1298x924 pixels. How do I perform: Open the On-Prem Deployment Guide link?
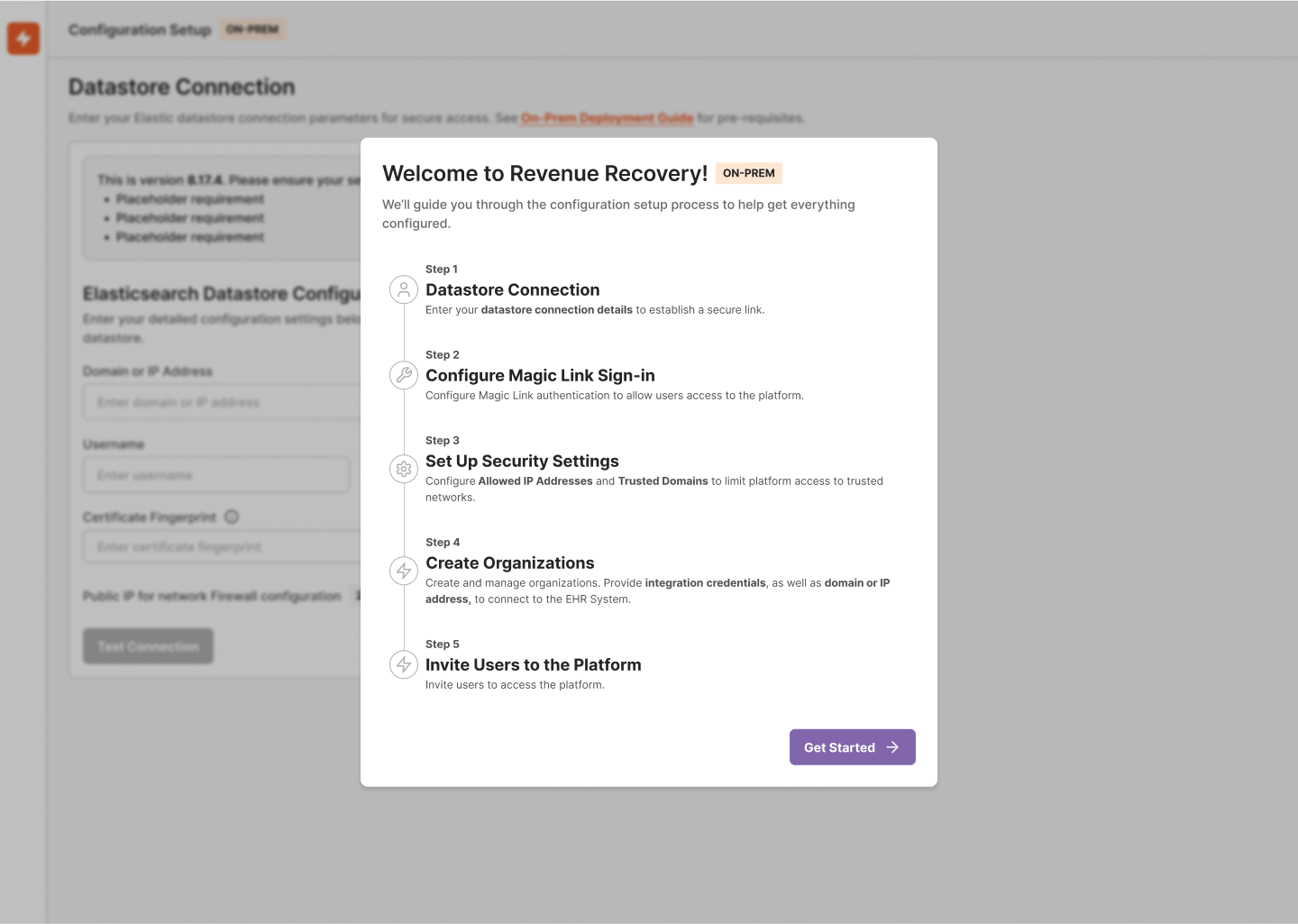607,117
